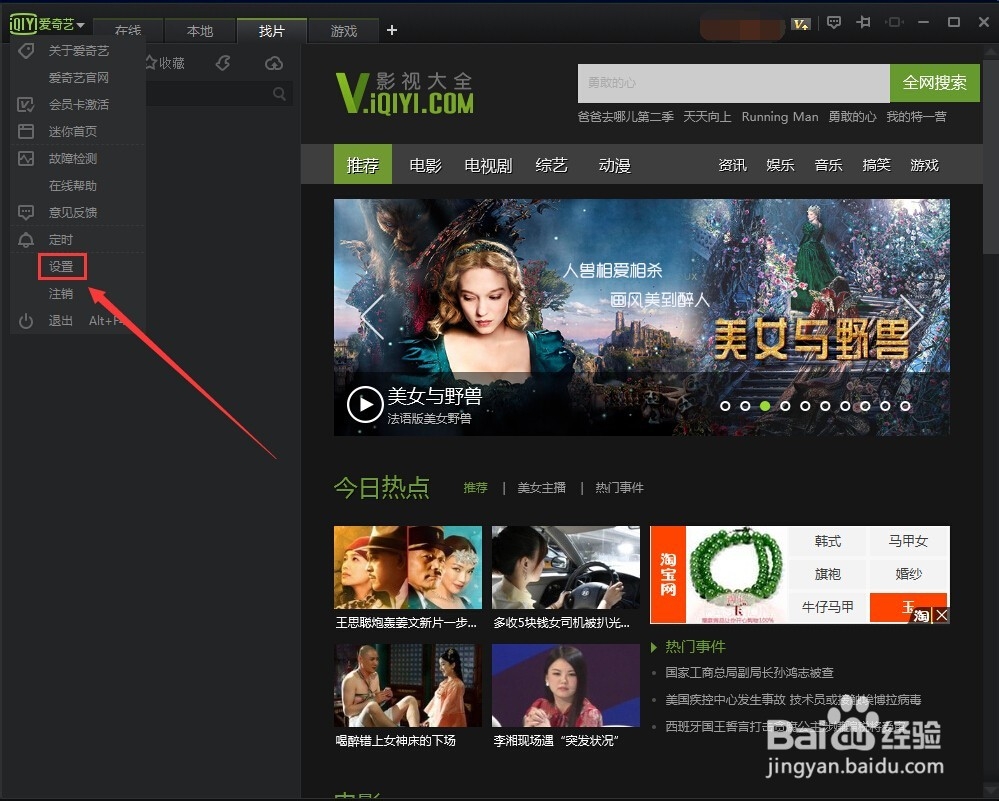Screen dimensions: 999x801
Task: Open news 国家工商总局副局长孙鸿志被查
Action: coord(749,672)
